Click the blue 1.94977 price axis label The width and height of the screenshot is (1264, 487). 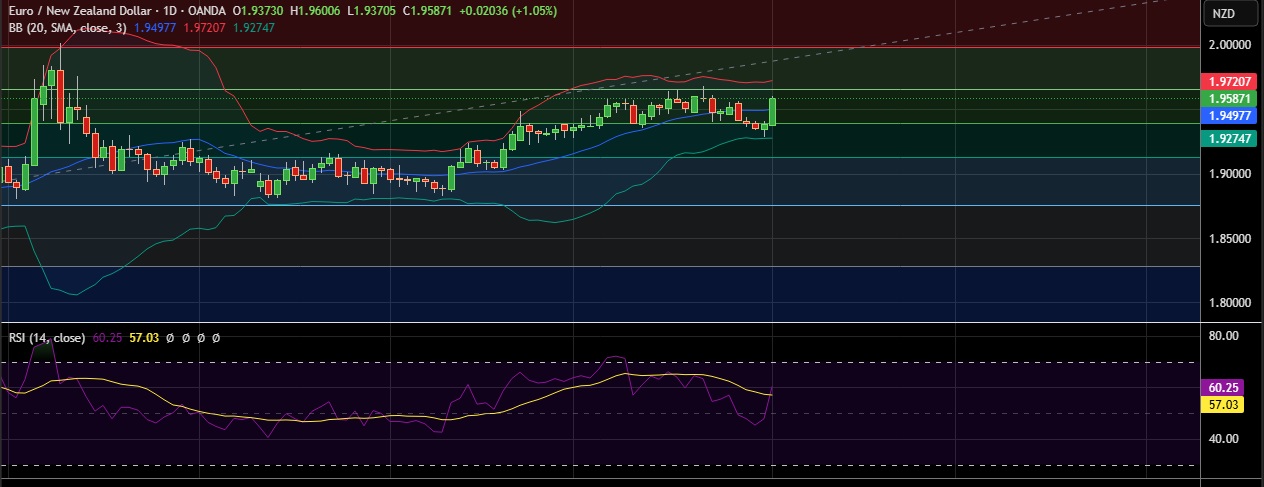click(x=1230, y=115)
